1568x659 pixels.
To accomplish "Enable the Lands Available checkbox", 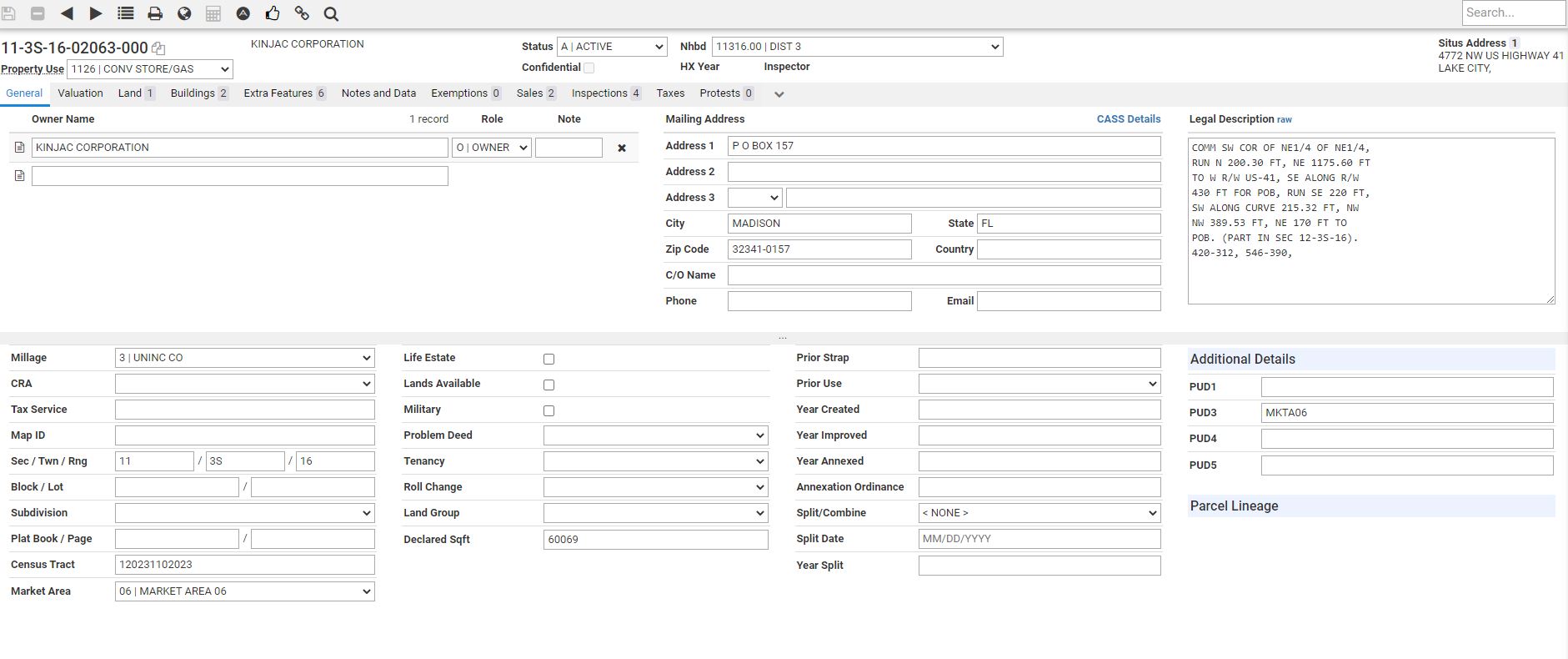I will [549, 385].
